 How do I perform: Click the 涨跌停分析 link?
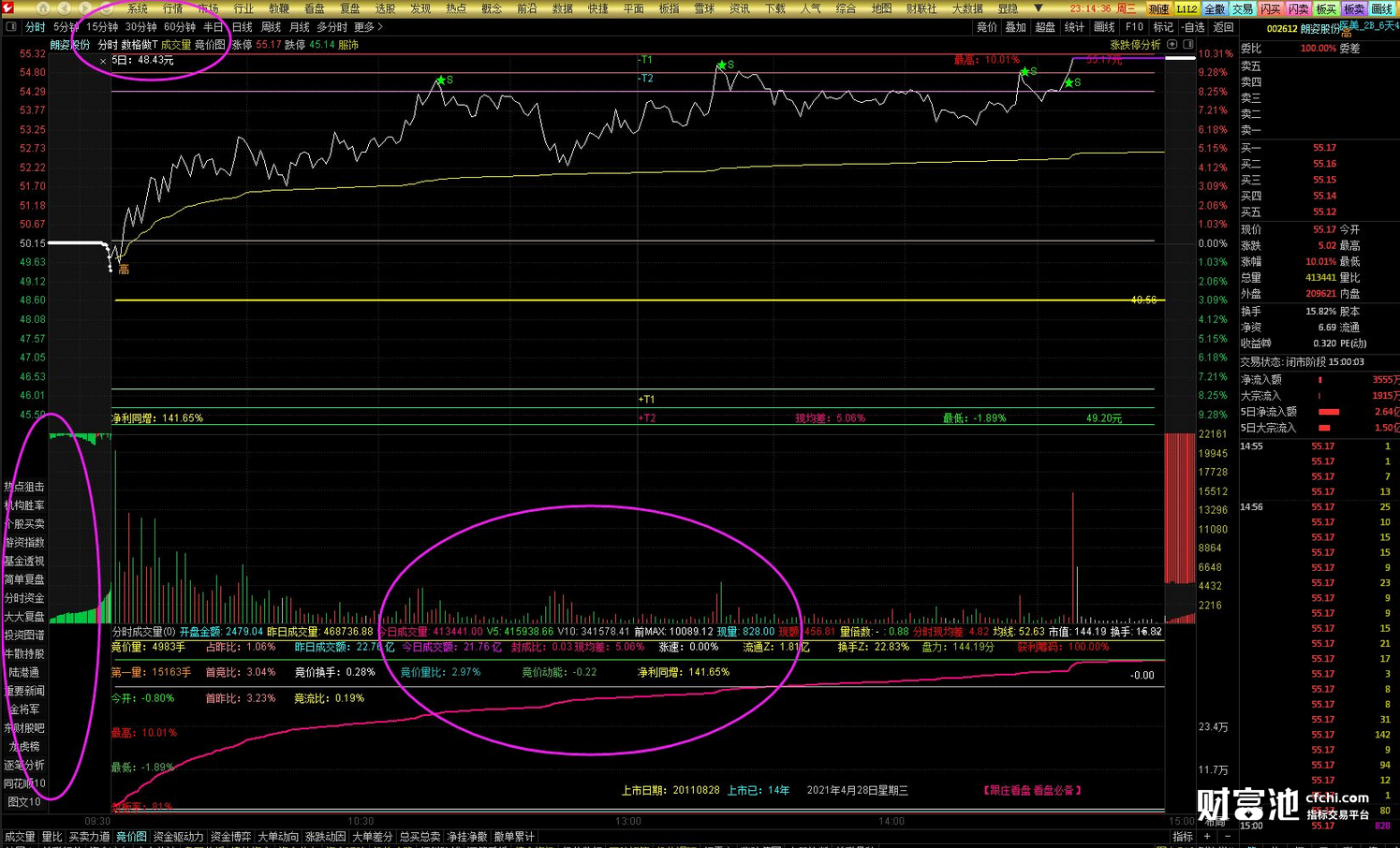pyautogui.click(x=1135, y=44)
